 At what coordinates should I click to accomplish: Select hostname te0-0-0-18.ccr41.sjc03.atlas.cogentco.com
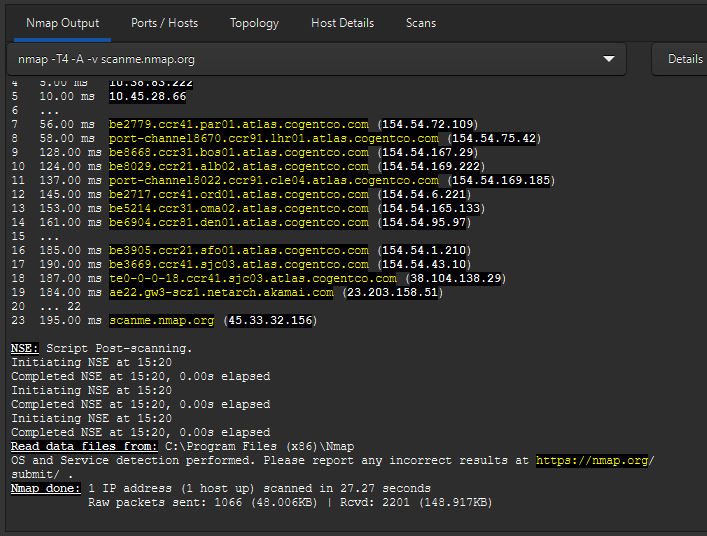pos(253,278)
